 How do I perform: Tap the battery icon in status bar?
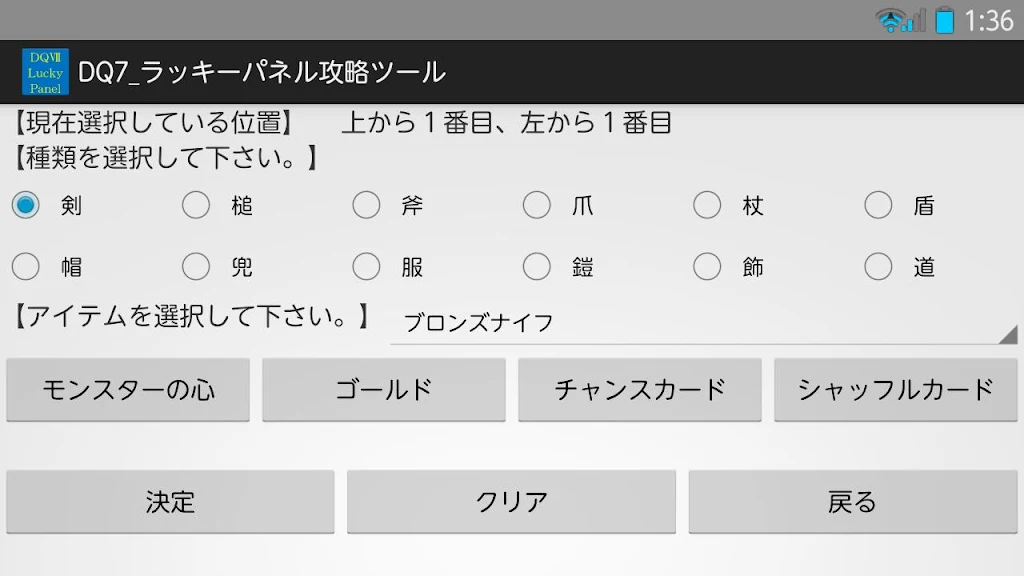click(x=944, y=20)
